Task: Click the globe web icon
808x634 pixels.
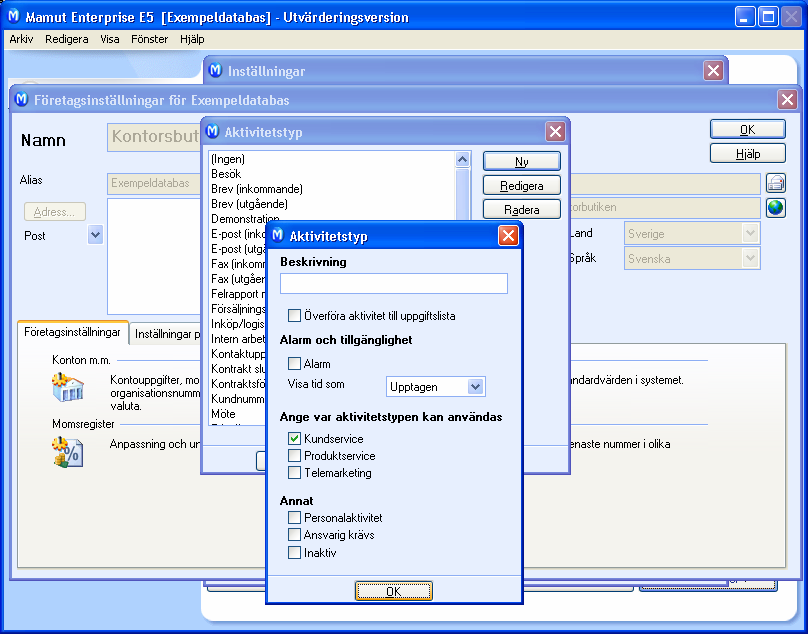Action: tap(776, 207)
